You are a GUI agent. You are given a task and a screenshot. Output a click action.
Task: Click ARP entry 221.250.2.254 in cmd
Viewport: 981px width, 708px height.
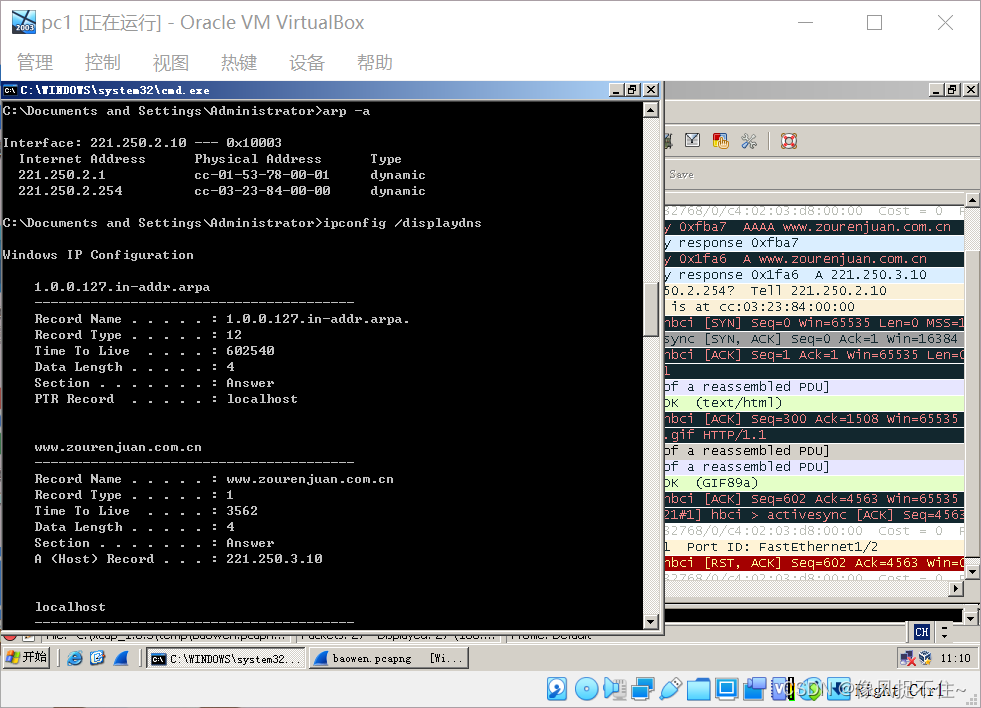coord(70,191)
